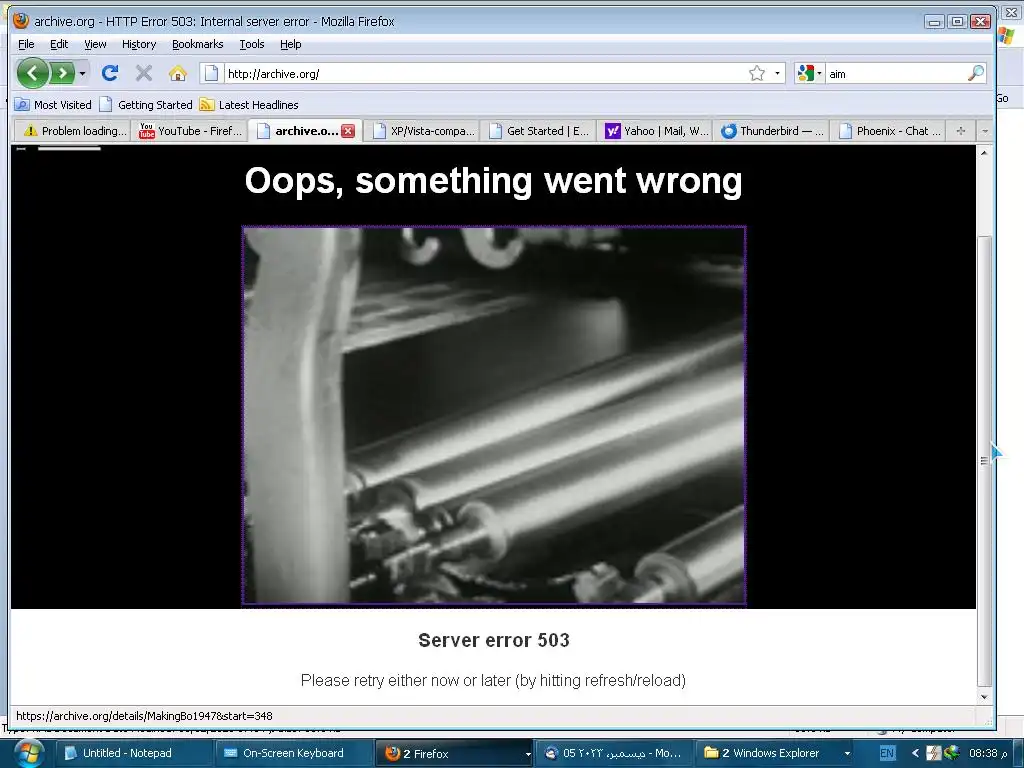Viewport: 1024px width, 768px height.
Task: Open the address bar history dropdown
Action: point(777,73)
